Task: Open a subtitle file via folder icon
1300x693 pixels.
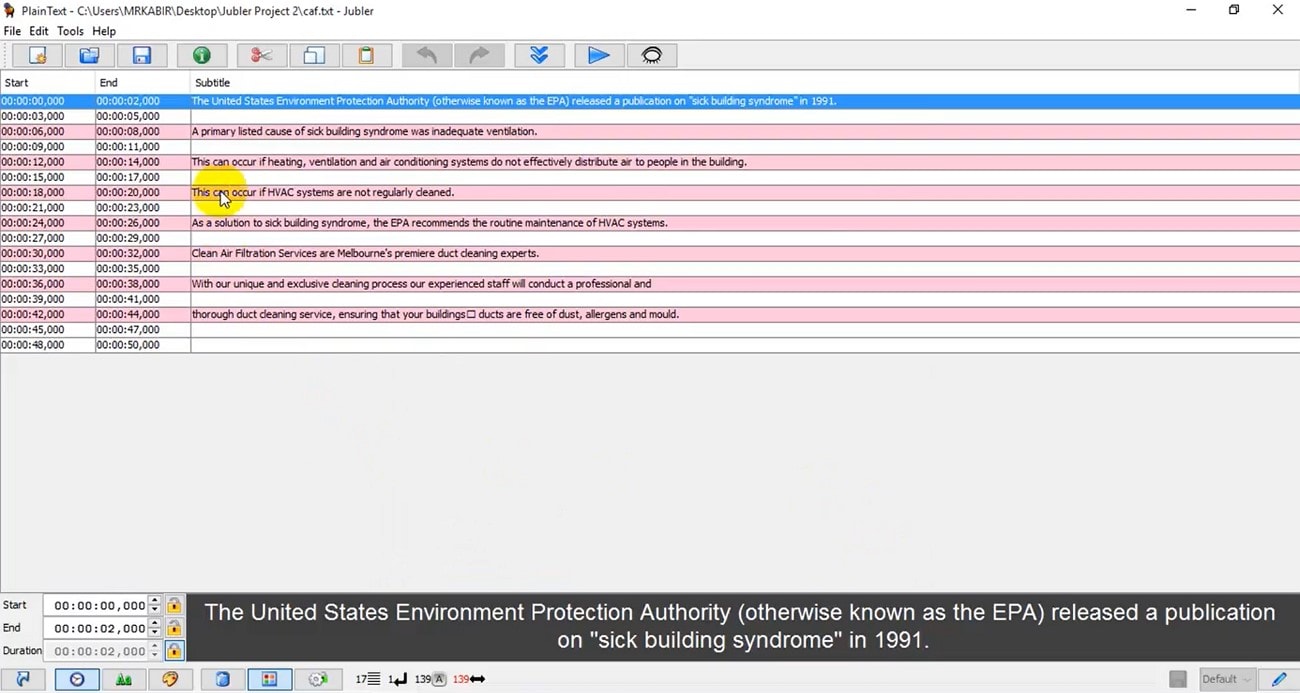Action: tap(89, 56)
